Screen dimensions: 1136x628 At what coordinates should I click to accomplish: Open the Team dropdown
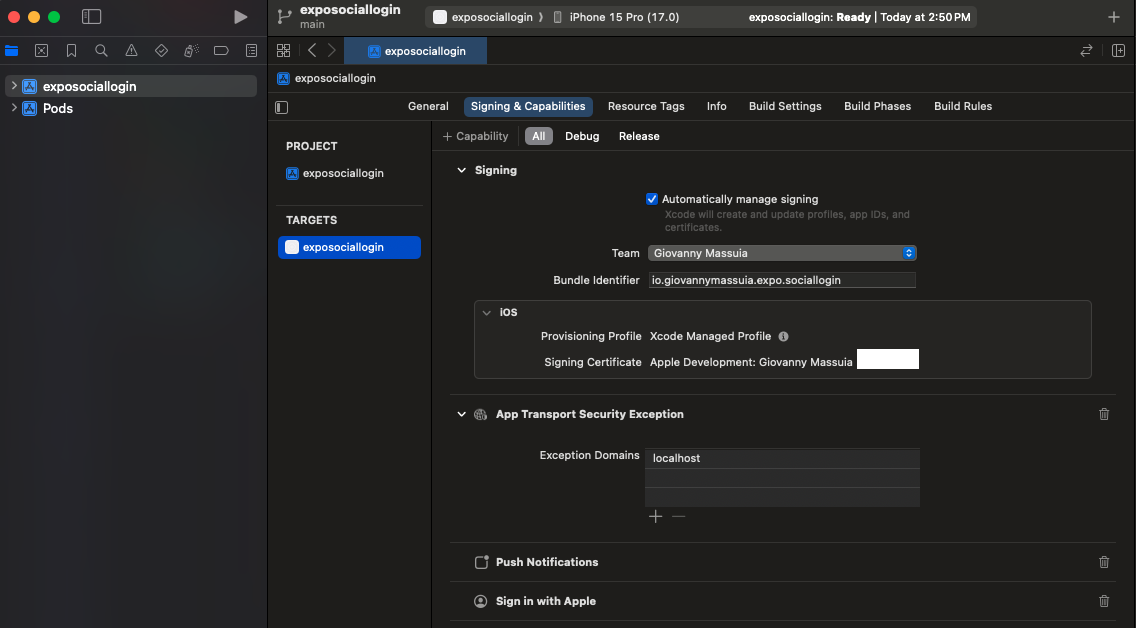782,253
